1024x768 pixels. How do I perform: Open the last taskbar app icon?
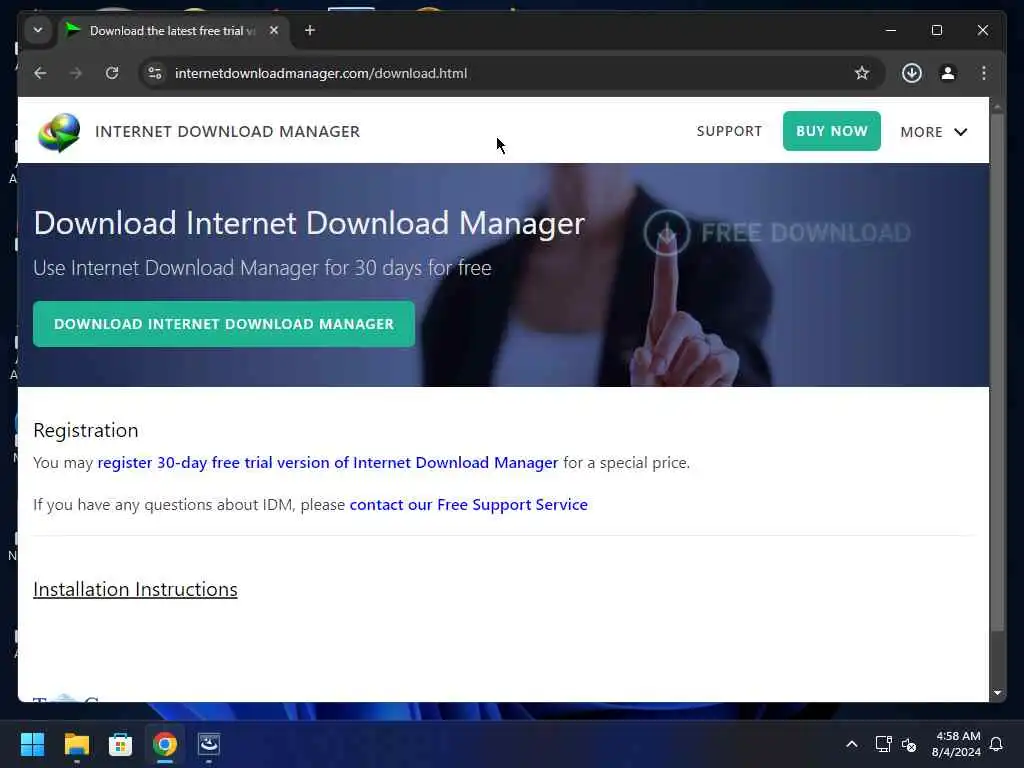point(209,744)
